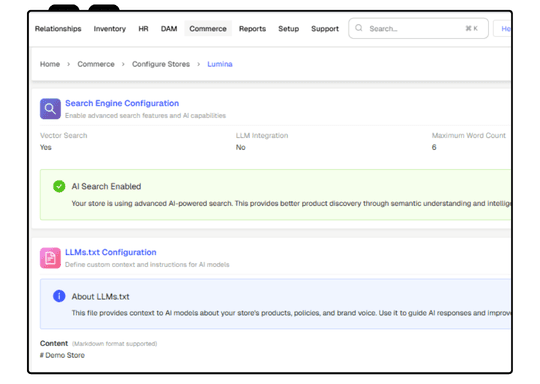Click the magnifier icon in search box
This screenshot has width=540, height=384.
(x=359, y=28)
